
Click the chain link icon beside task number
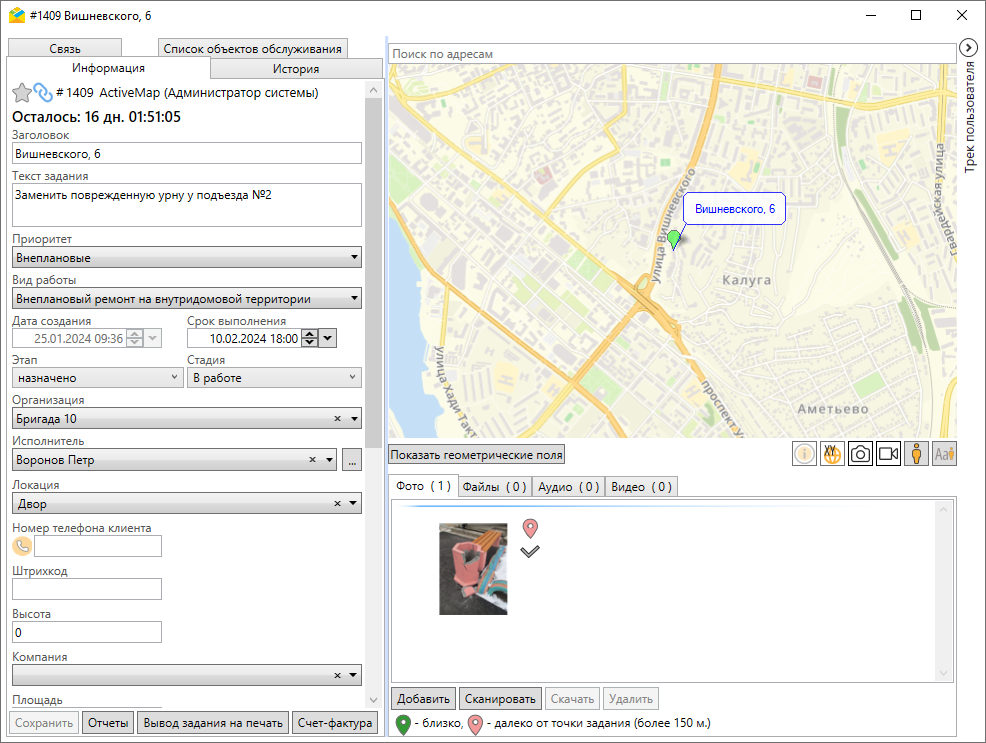tap(43, 93)
